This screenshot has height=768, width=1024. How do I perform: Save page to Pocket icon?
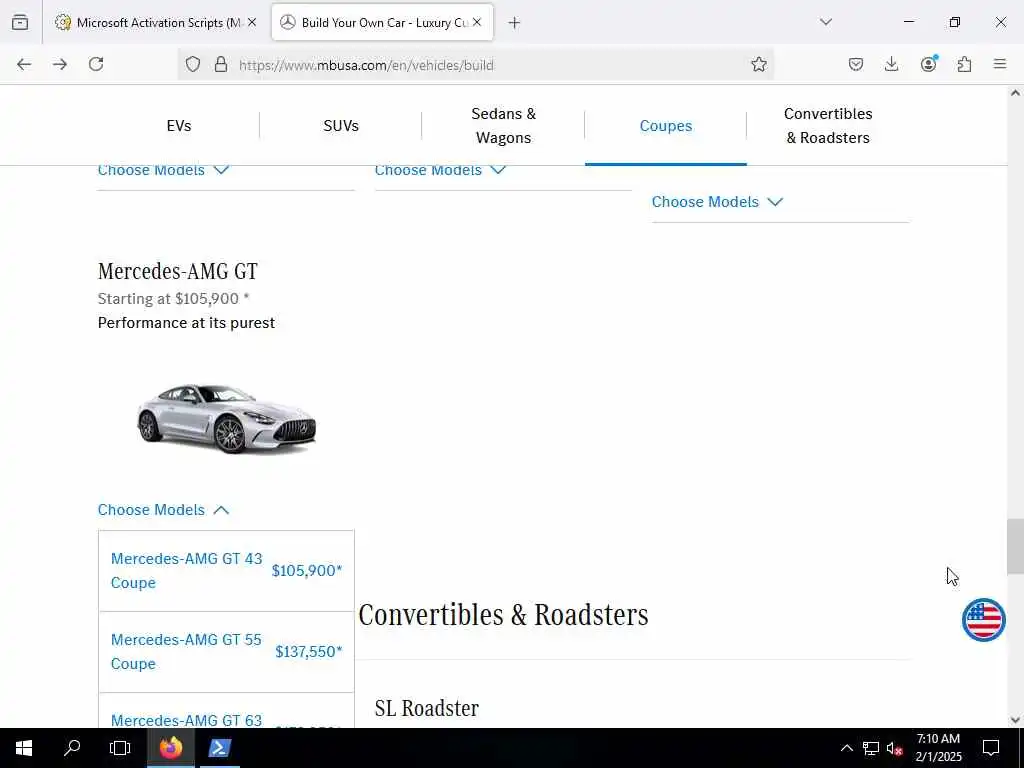coord(856,64)
